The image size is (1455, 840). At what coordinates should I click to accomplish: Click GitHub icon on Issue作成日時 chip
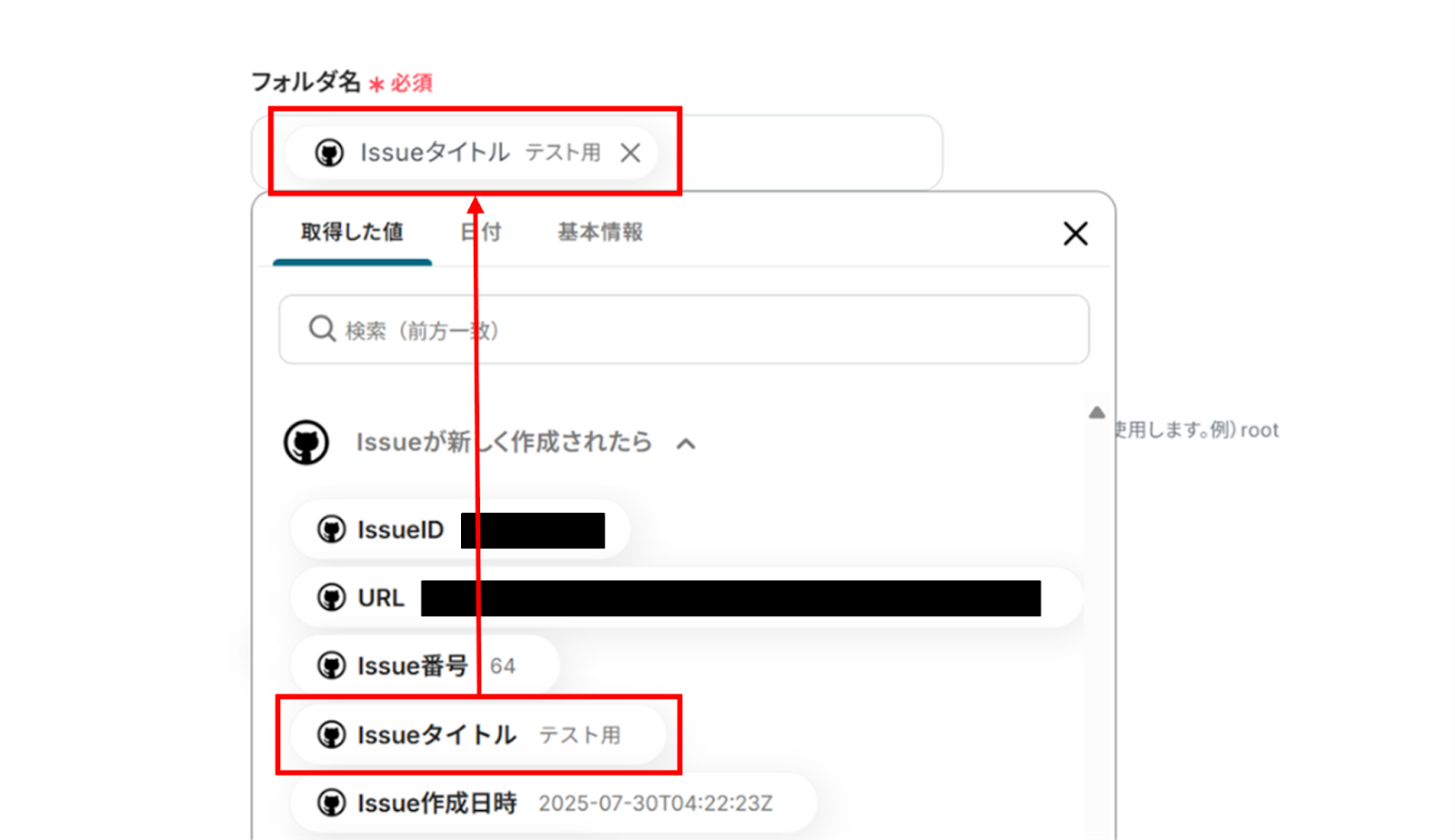pyautogui.click(x=331, y=803)
